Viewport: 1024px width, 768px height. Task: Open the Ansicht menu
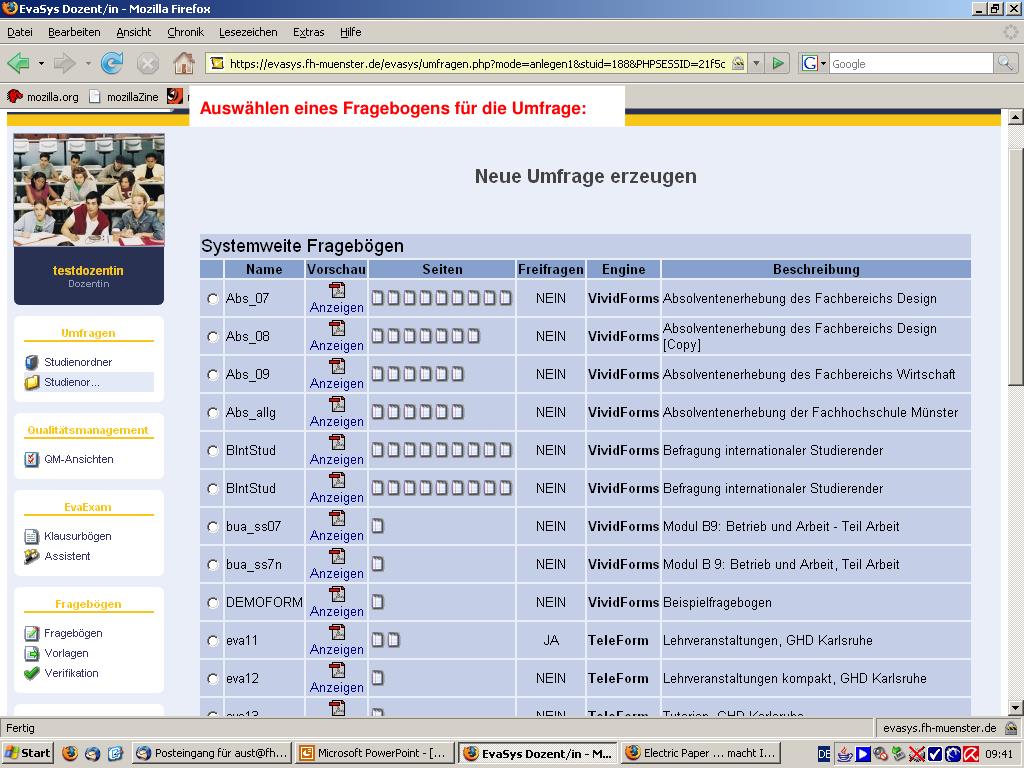tap(133, 32)
